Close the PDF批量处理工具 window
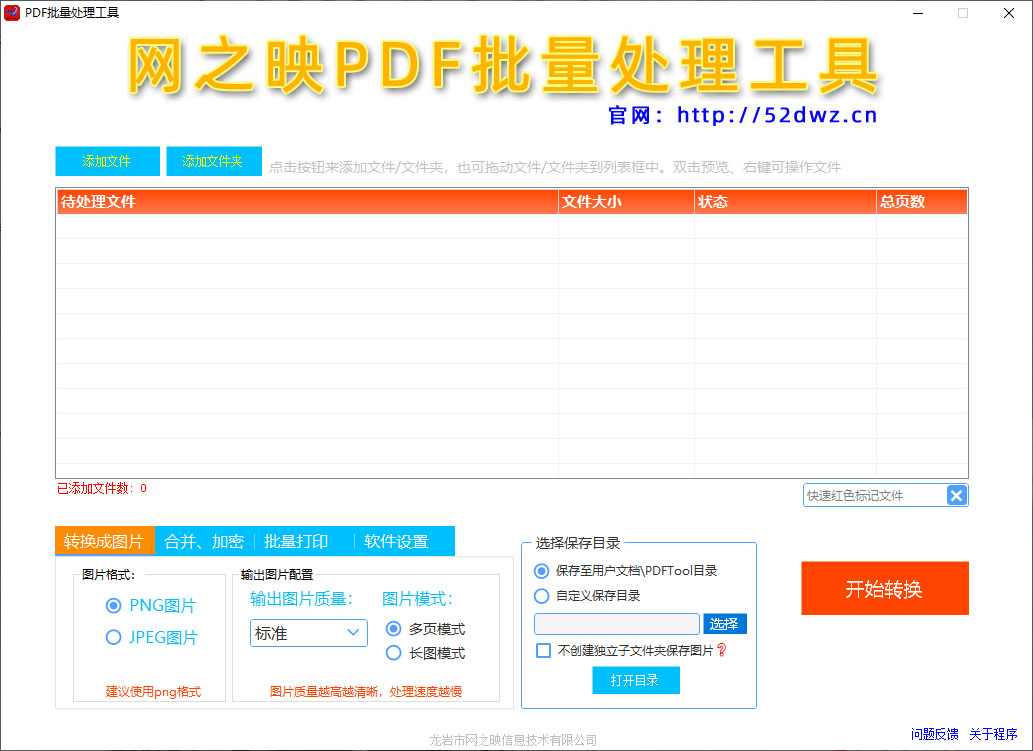Image resolution: width=1033 pixels, height=751 pixels. click(1009, 13)
